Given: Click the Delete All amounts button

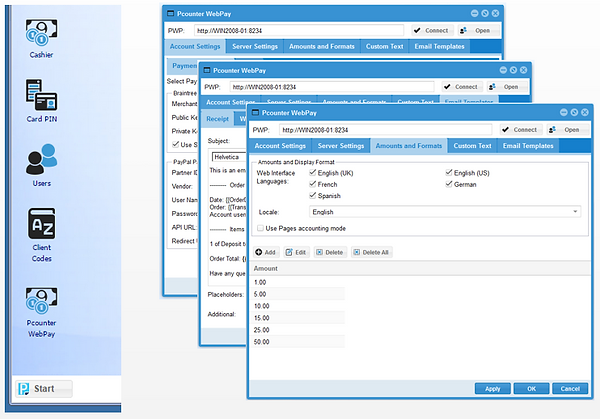Looking at the screenshot, I should [x=371, y=252].
